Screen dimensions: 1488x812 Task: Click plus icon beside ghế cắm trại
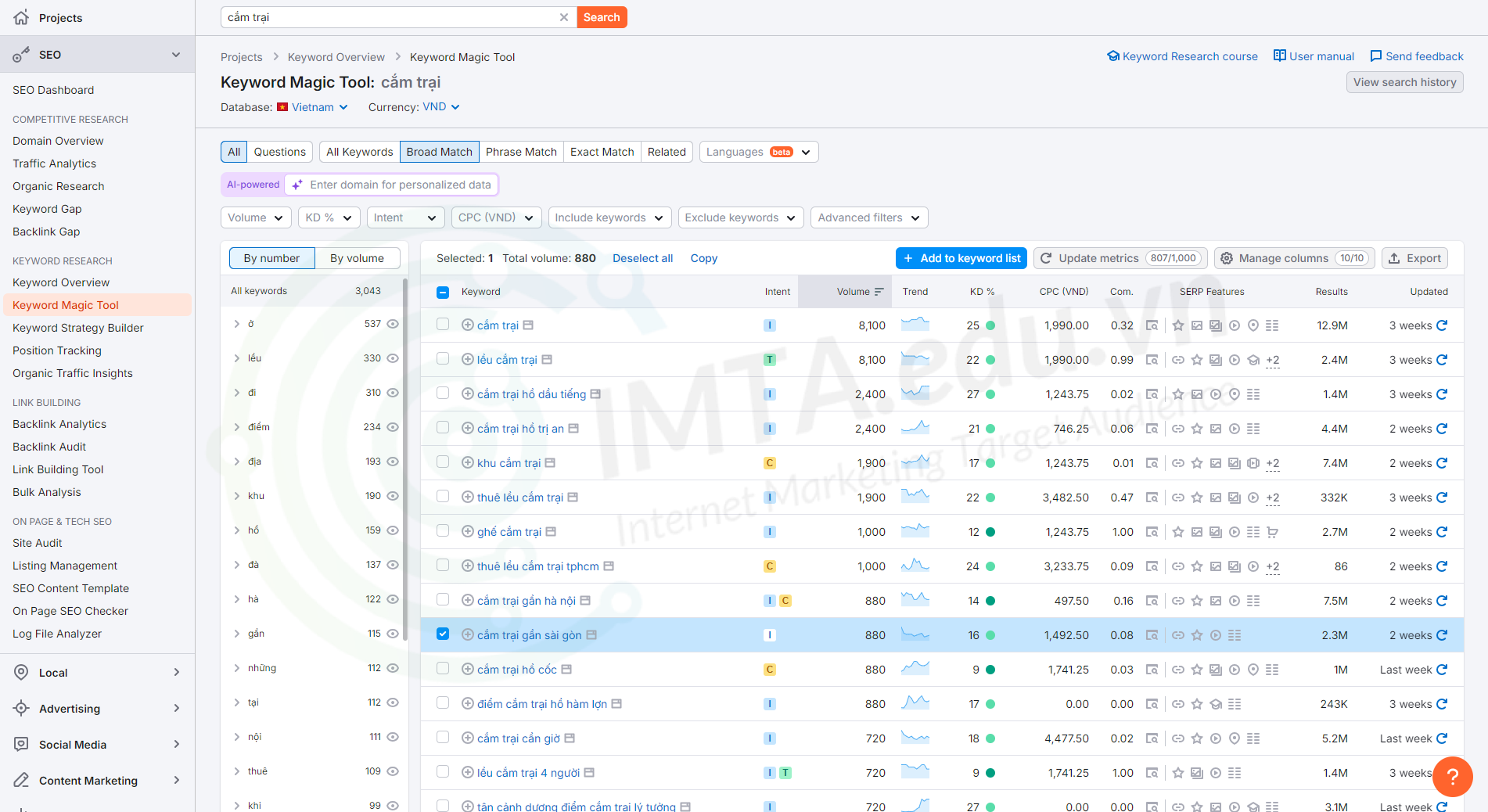(x=468, y=531)
